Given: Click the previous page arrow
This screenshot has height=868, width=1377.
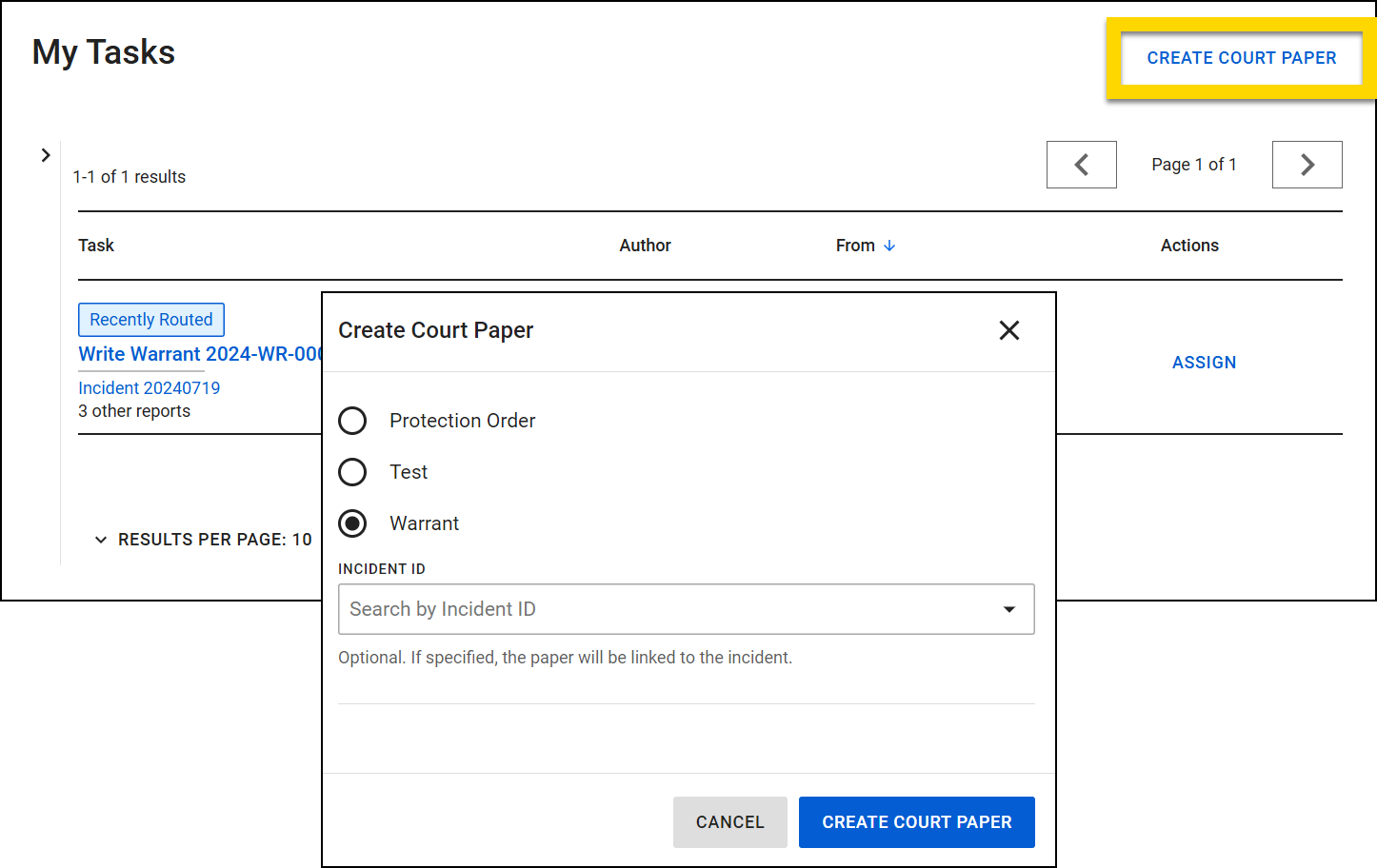Looking at the screenshot, I should click(1082, 164).
